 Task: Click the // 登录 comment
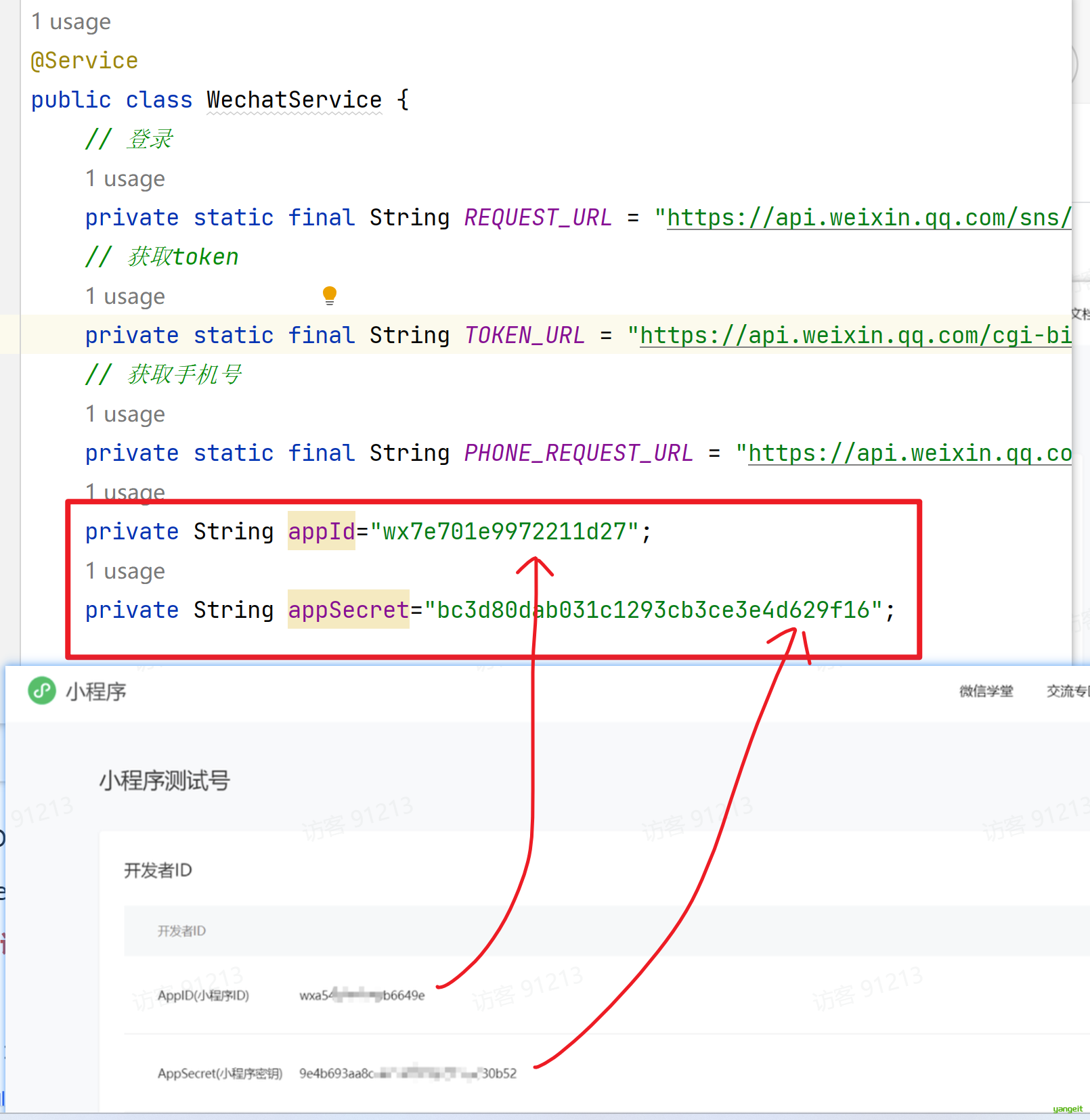click(129, 139)
